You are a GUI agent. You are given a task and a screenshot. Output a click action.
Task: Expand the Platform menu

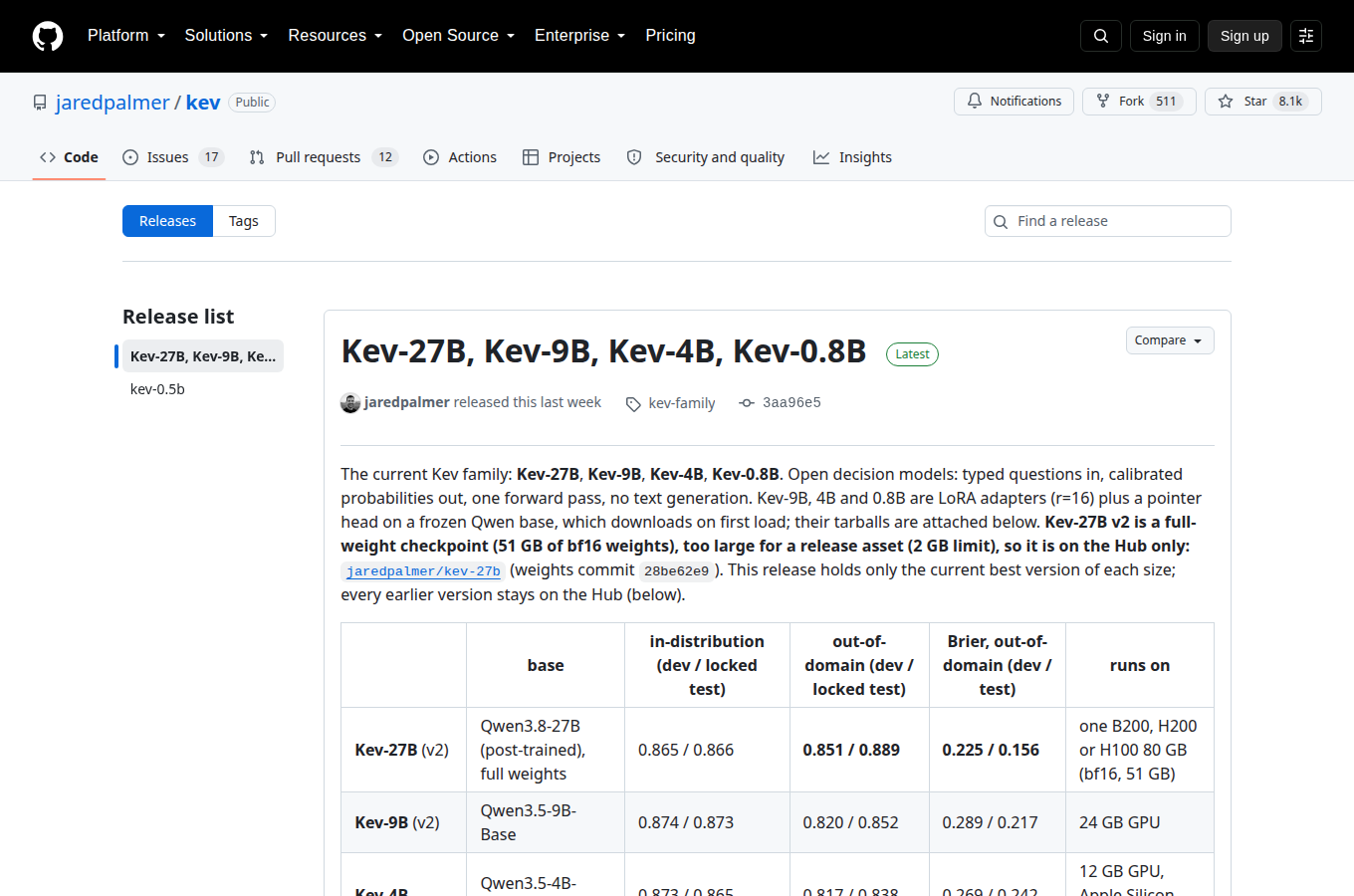click(x=126, y=36)
